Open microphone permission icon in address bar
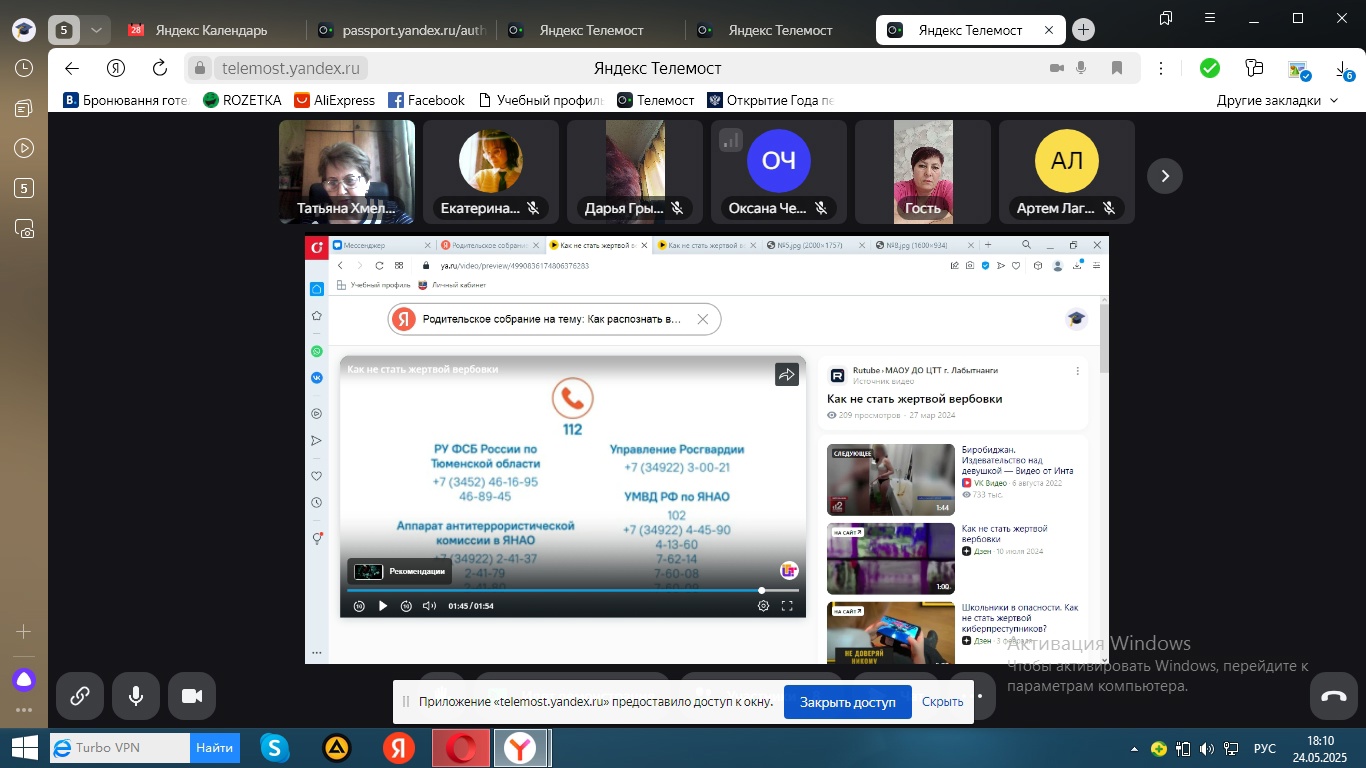 [1081, 68]
